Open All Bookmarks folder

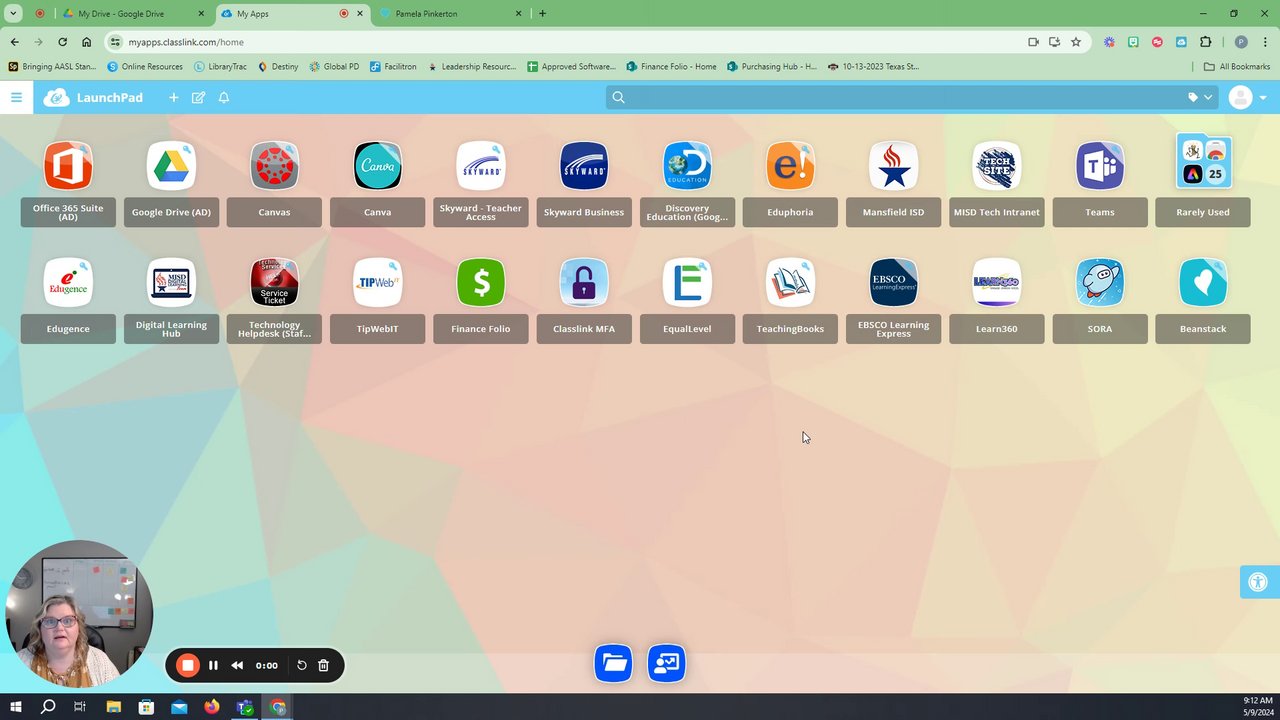pos(1237,66)
